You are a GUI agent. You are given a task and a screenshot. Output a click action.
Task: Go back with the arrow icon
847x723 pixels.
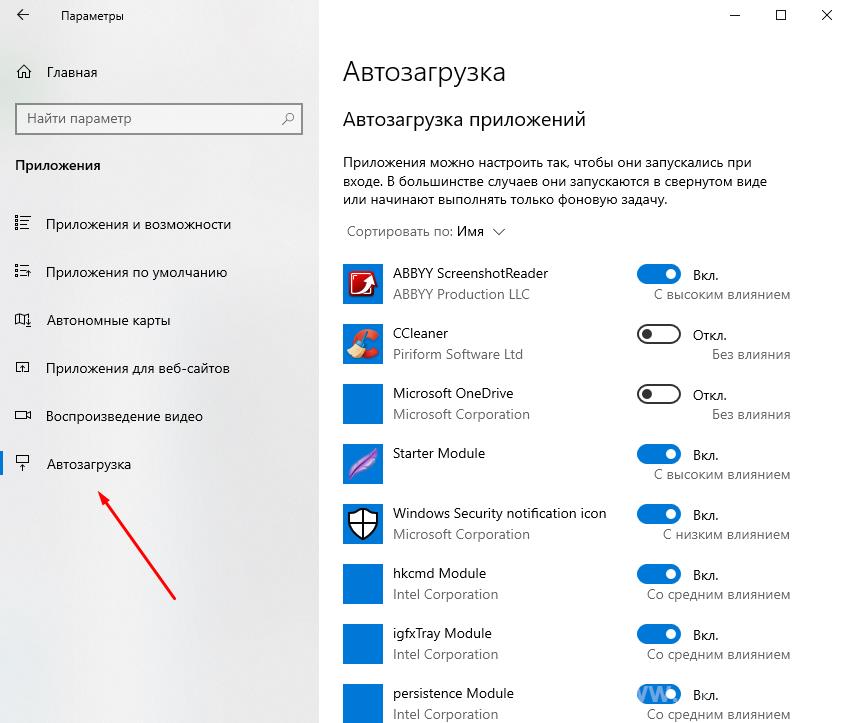[23, 15]
